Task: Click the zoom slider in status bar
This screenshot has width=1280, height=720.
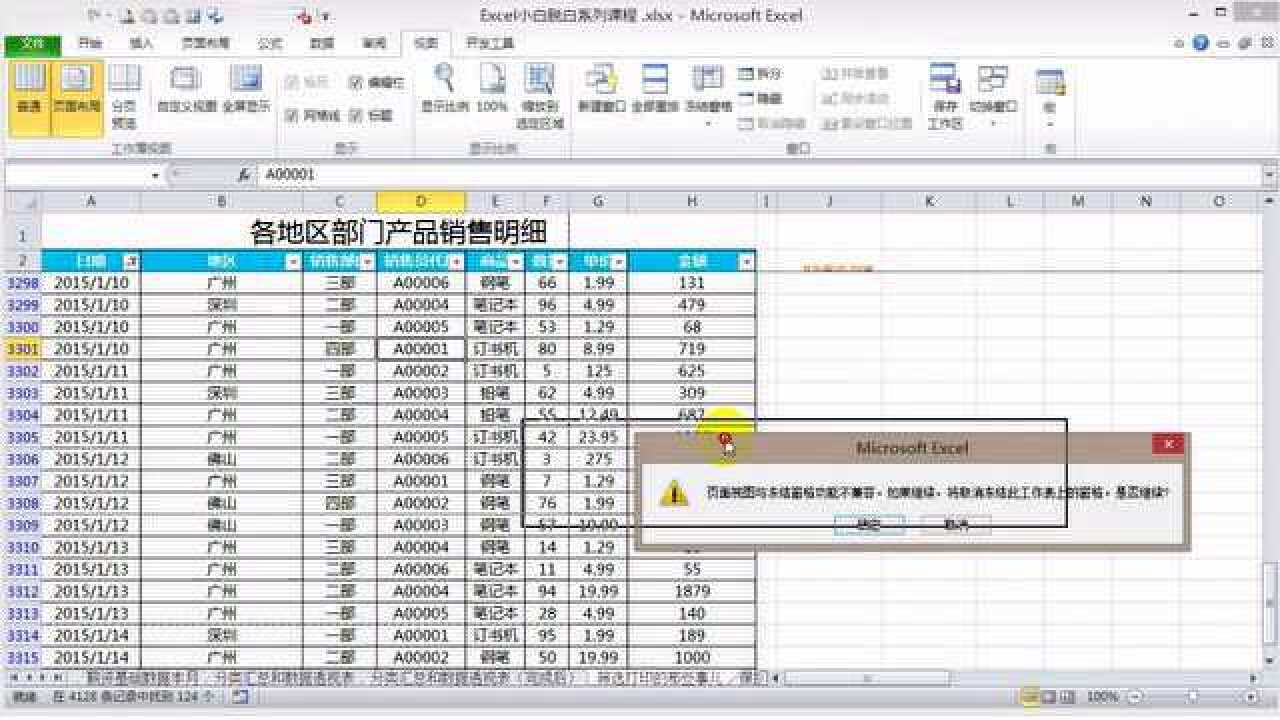Action: click(x=1192, y=696)
